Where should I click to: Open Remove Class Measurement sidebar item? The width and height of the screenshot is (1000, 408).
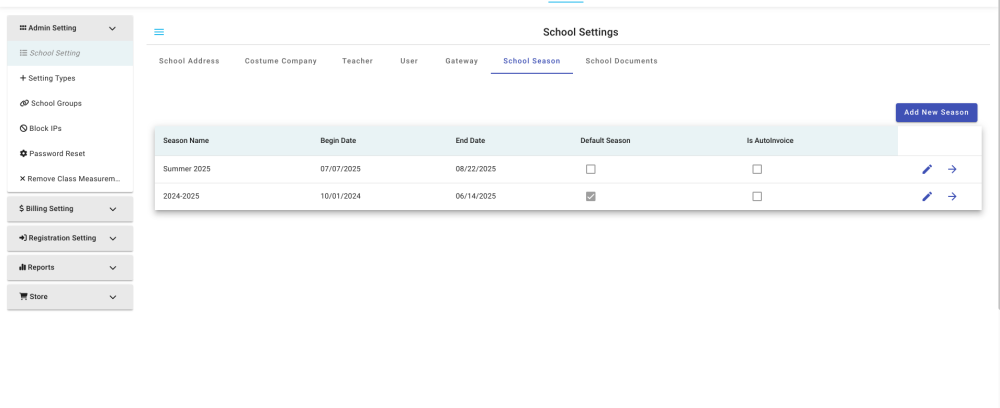(x=70, y=178)
